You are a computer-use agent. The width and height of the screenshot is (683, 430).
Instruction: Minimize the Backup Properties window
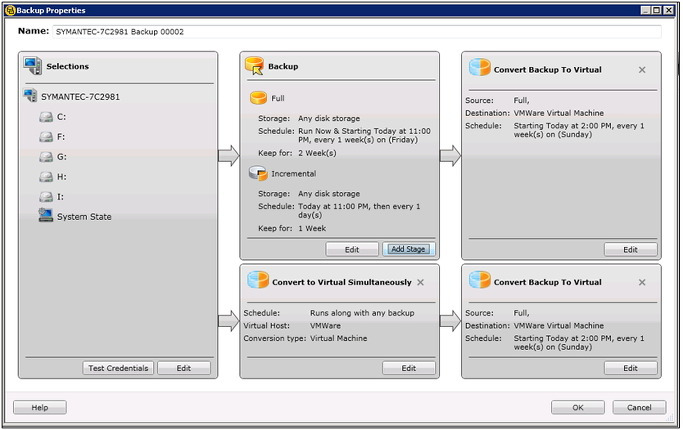click(646, 10)
